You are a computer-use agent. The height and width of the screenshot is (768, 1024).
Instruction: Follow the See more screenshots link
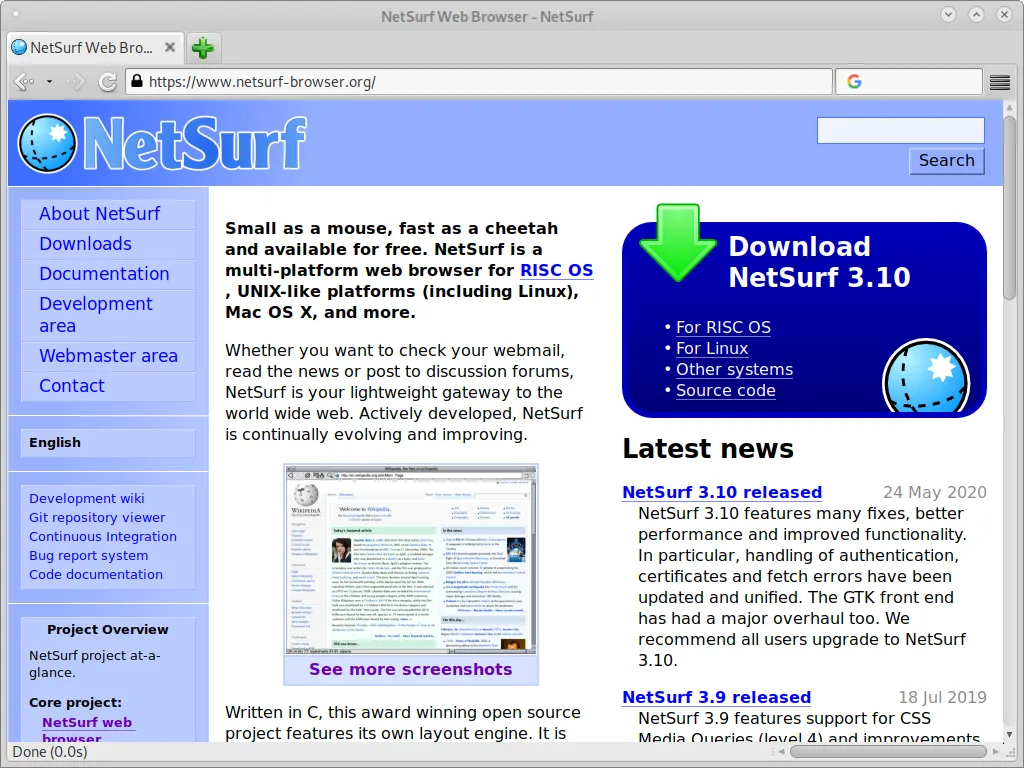point(410,669)
